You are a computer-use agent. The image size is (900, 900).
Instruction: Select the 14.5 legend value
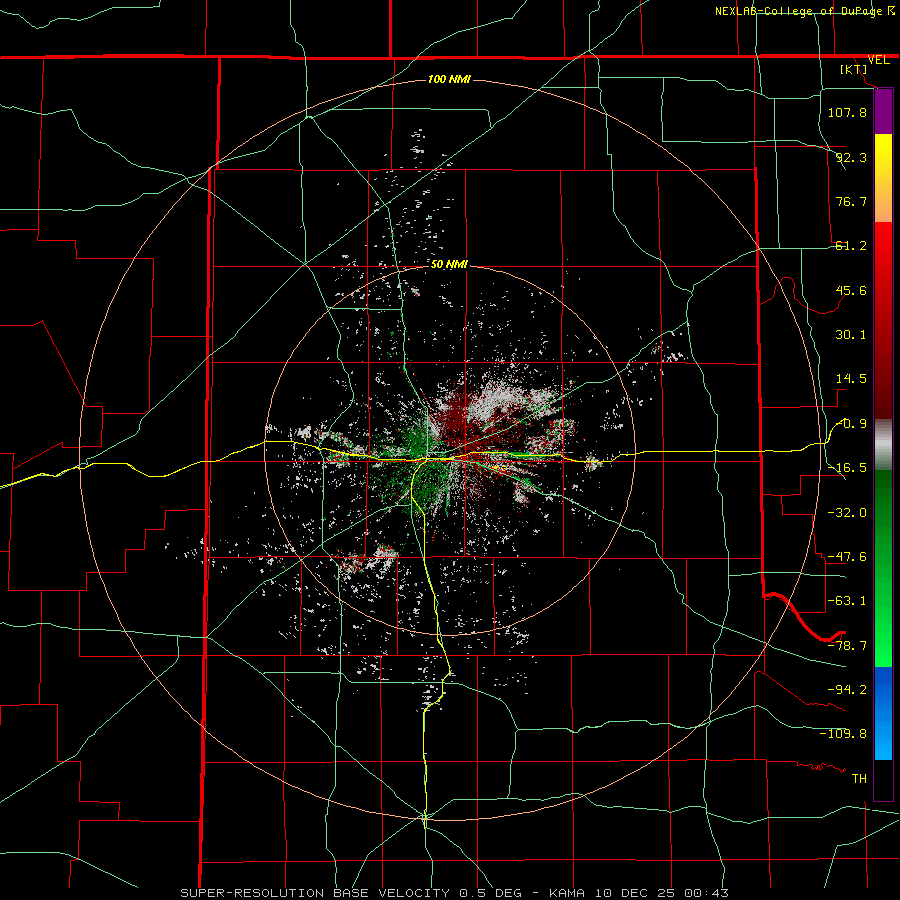(x=851, y=379)
